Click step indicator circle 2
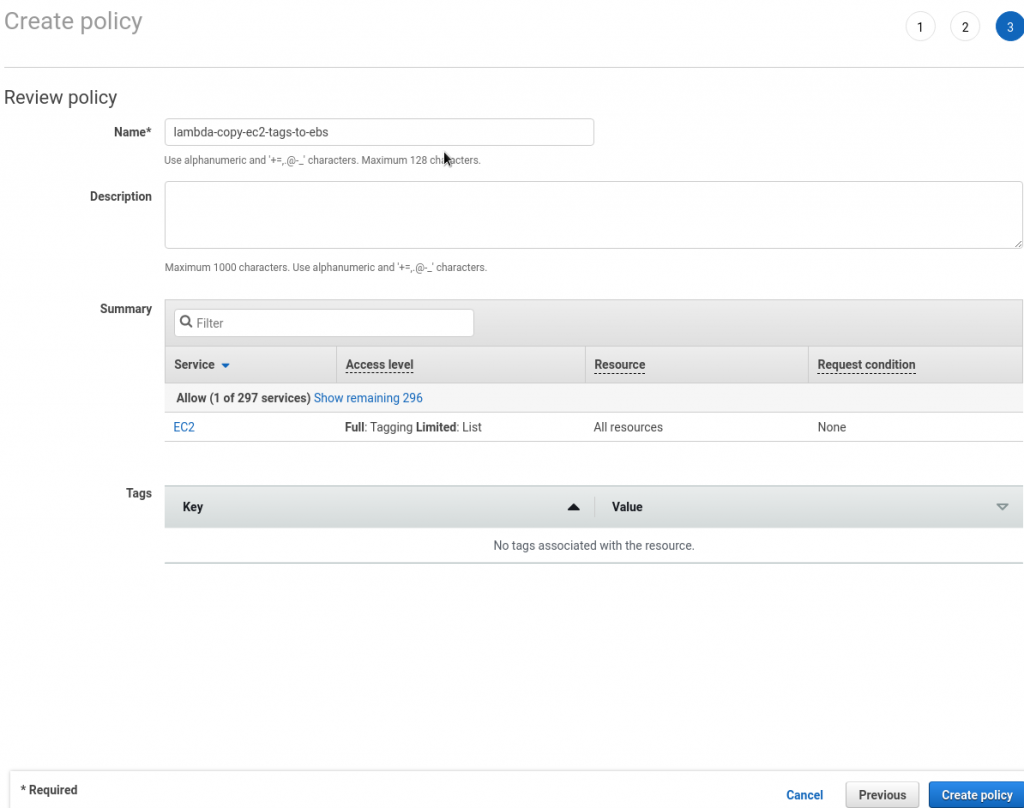This screenshot has height=808, width=1024. click(x=965, y=26)
